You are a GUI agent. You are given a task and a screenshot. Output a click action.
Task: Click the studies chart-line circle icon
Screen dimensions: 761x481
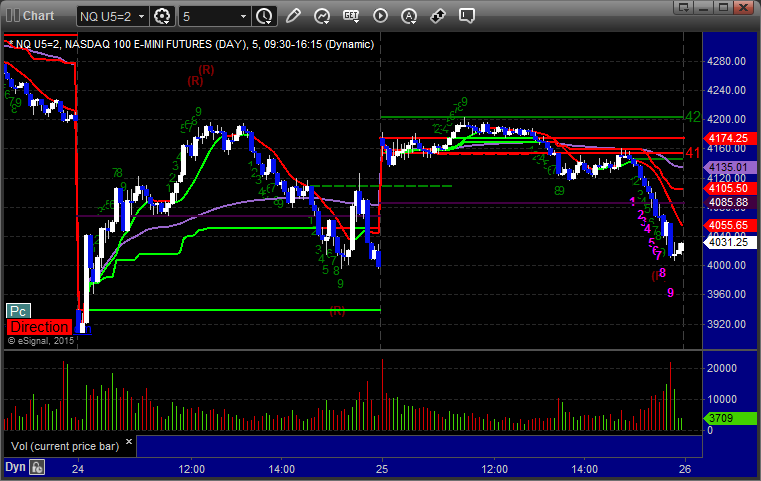pyautogui.click(x=322, y=16)
